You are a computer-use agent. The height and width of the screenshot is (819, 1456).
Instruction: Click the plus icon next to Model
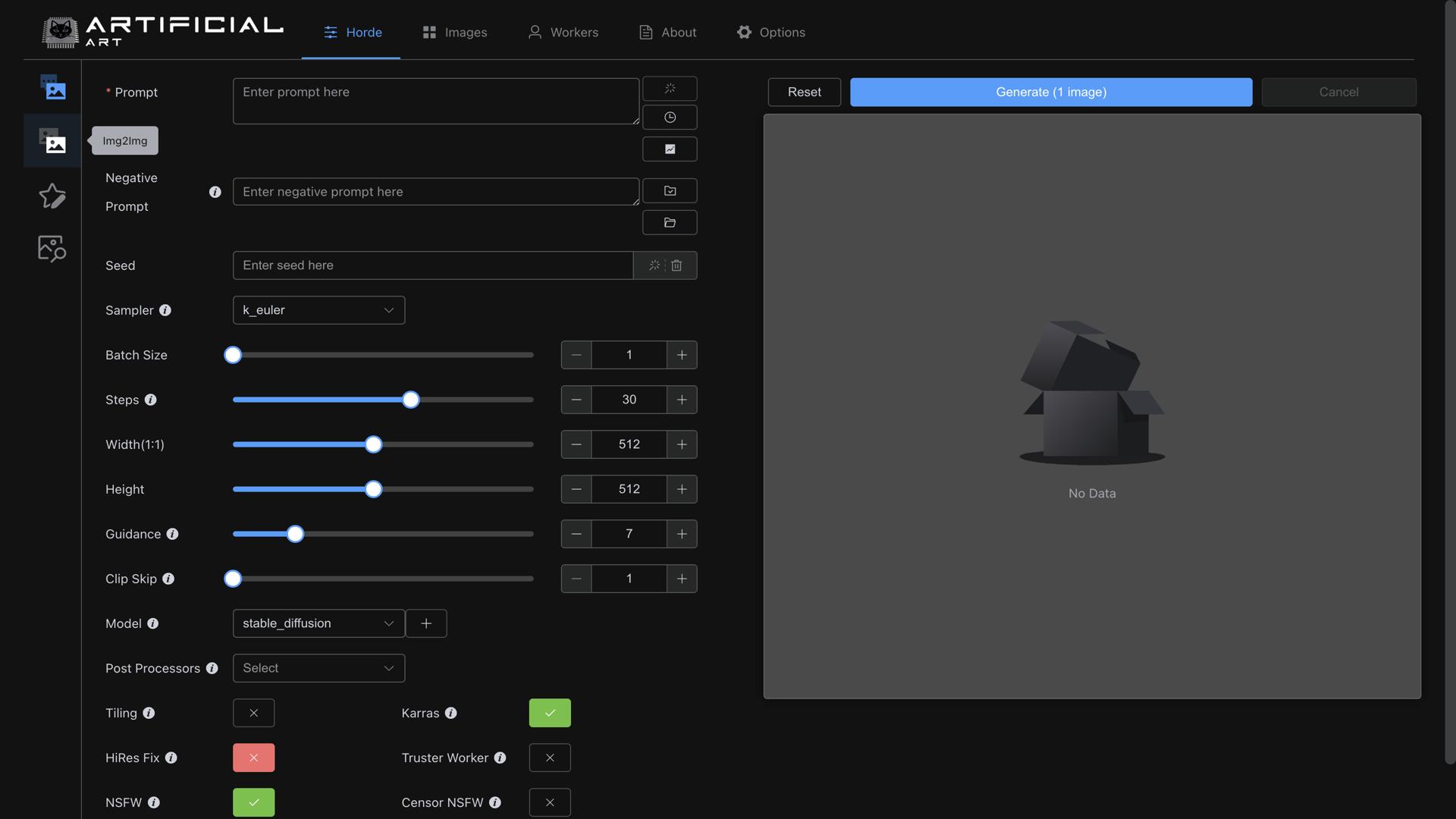tap(426, 623)
